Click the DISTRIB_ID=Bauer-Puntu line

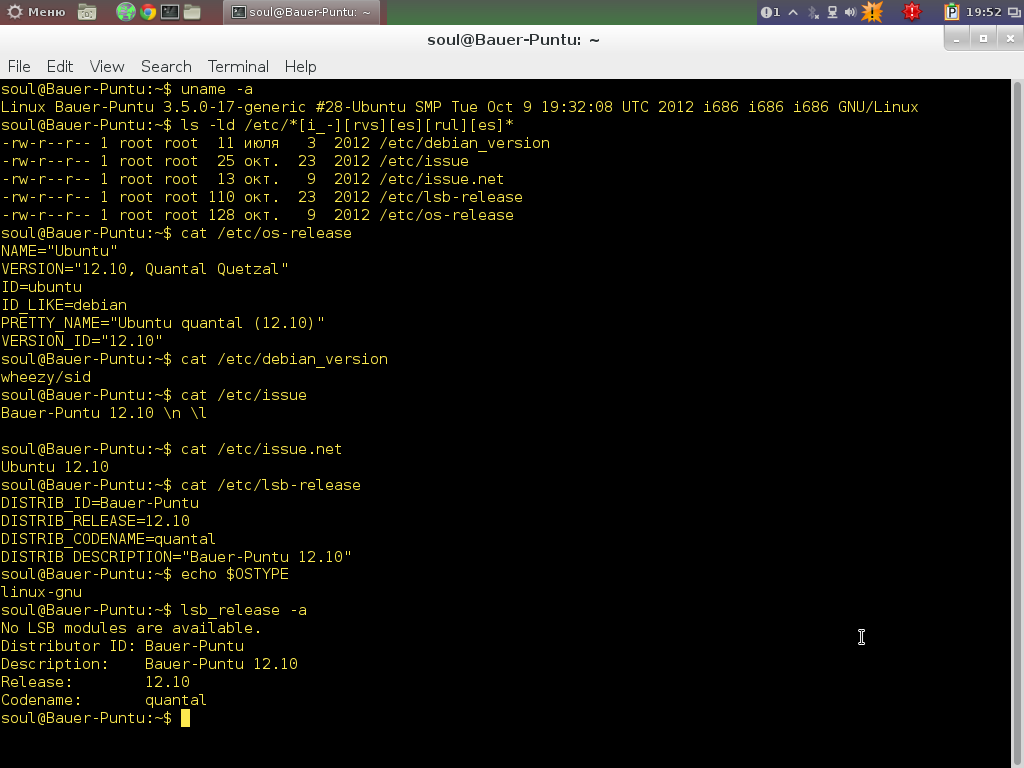(x=100, y=503)
